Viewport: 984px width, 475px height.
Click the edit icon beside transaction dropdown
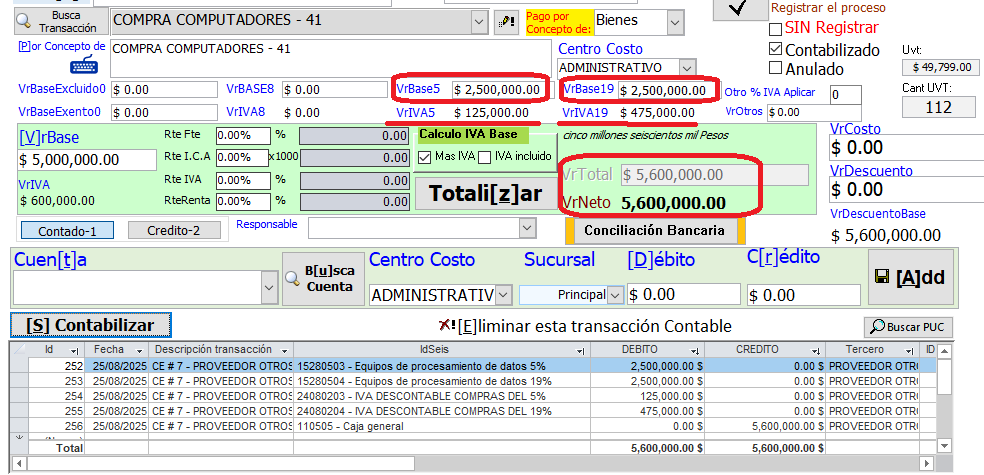[506, 21]
